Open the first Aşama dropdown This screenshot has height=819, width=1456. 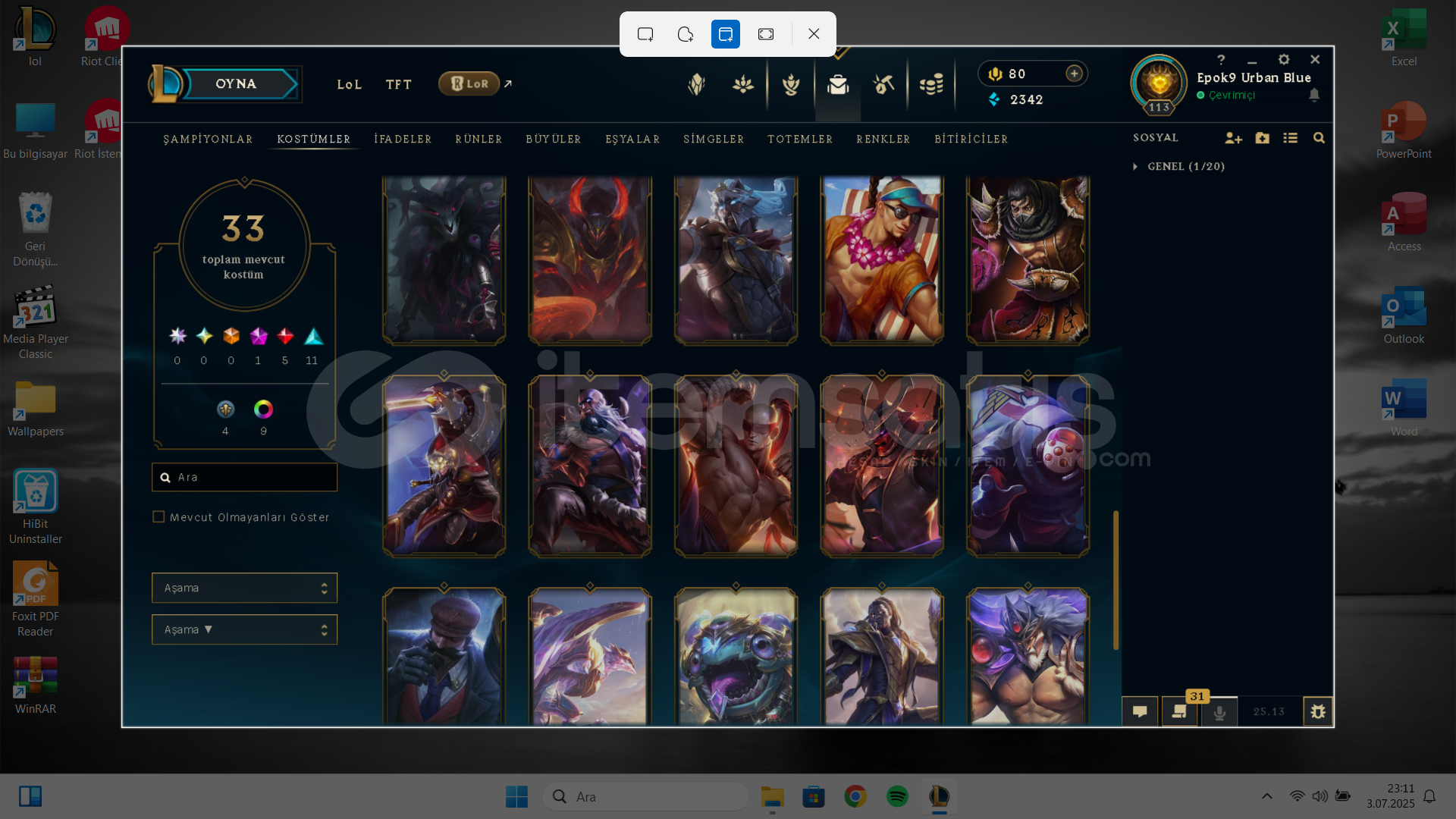point(244,588)
